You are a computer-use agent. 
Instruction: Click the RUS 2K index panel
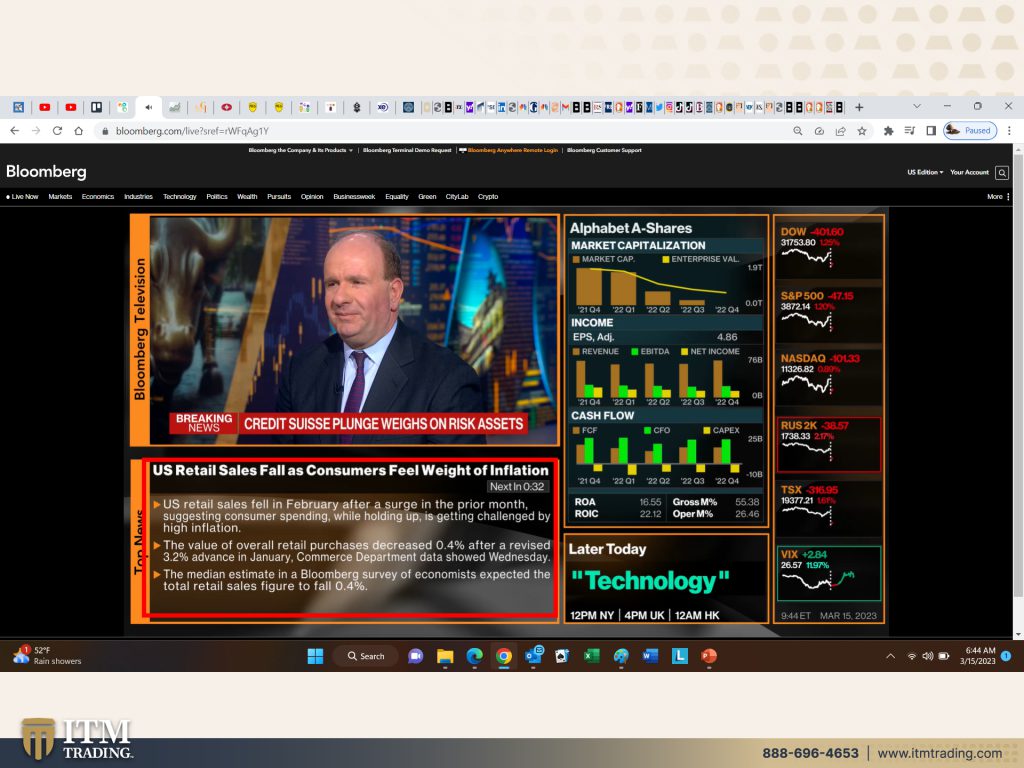(829, 444)
